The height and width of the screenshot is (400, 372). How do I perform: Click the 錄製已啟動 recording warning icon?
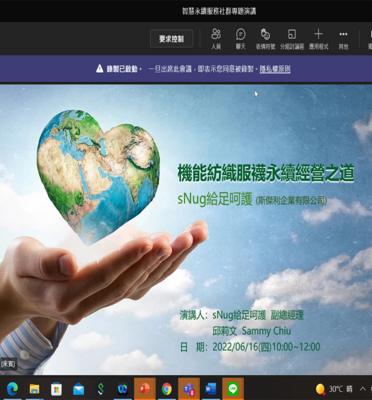(x=99, y=69)
